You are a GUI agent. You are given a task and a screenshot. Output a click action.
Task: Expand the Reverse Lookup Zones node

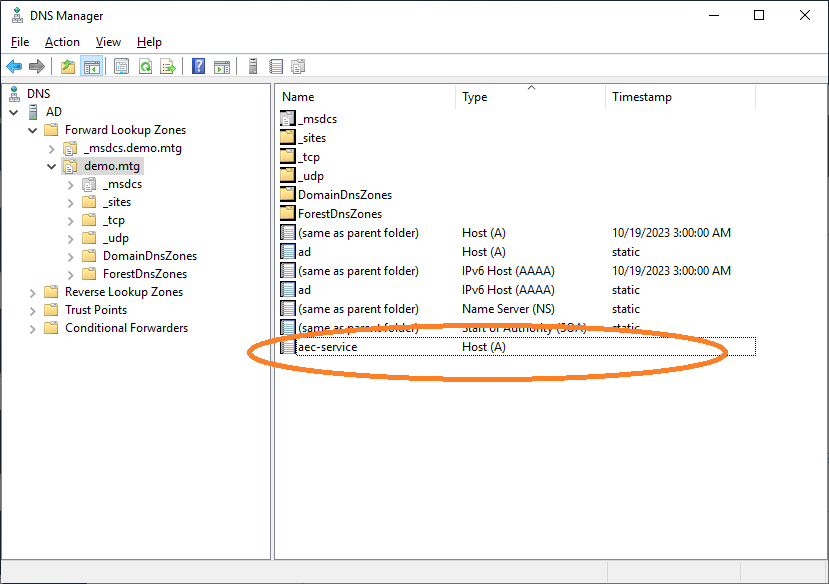tap(32, 291)
